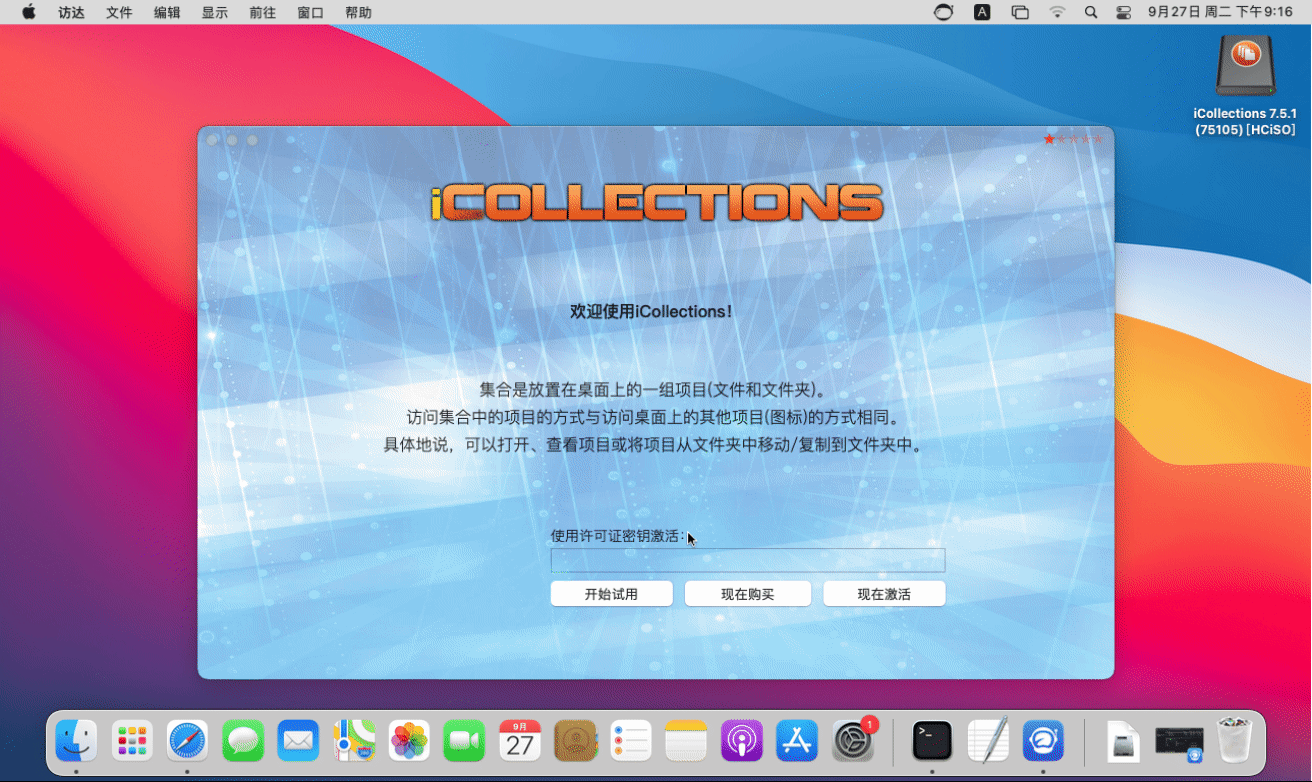Open Podcasts from the Dock
The height and width of the screenshot is (782, 1312).
click(741, 741)
